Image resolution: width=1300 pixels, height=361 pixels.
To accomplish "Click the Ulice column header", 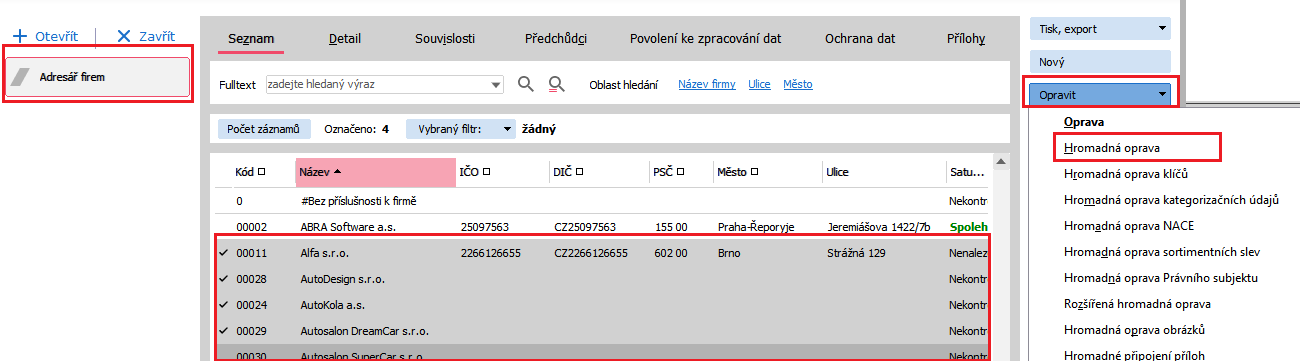I will pos(837,172).
